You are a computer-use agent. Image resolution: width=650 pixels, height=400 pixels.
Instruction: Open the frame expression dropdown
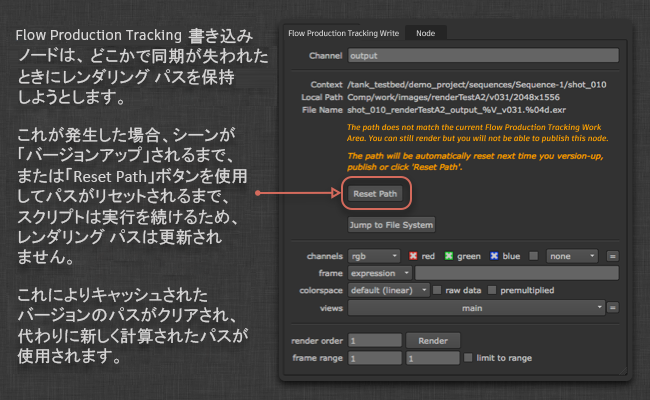(x=380, y=273)
